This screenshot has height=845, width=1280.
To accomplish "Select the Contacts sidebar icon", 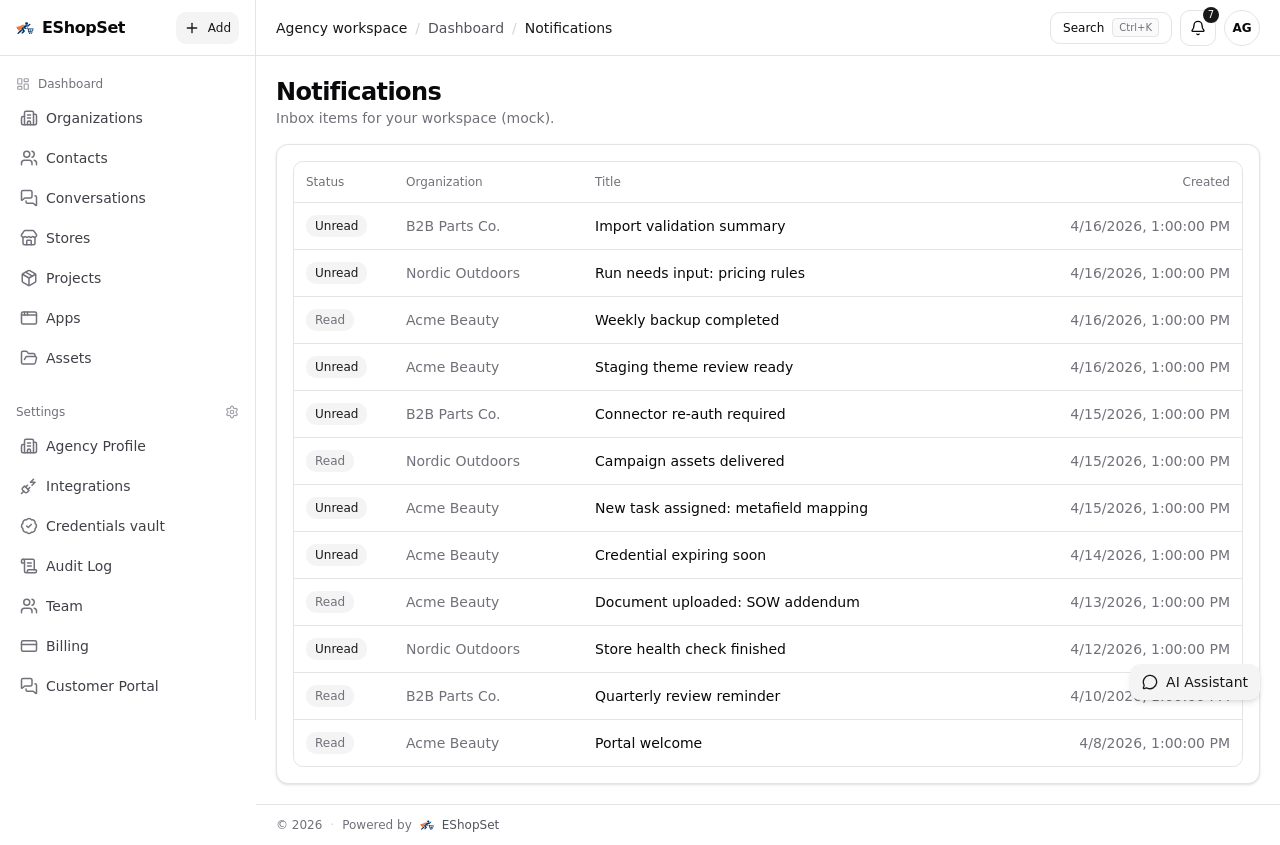I will 29,158.
